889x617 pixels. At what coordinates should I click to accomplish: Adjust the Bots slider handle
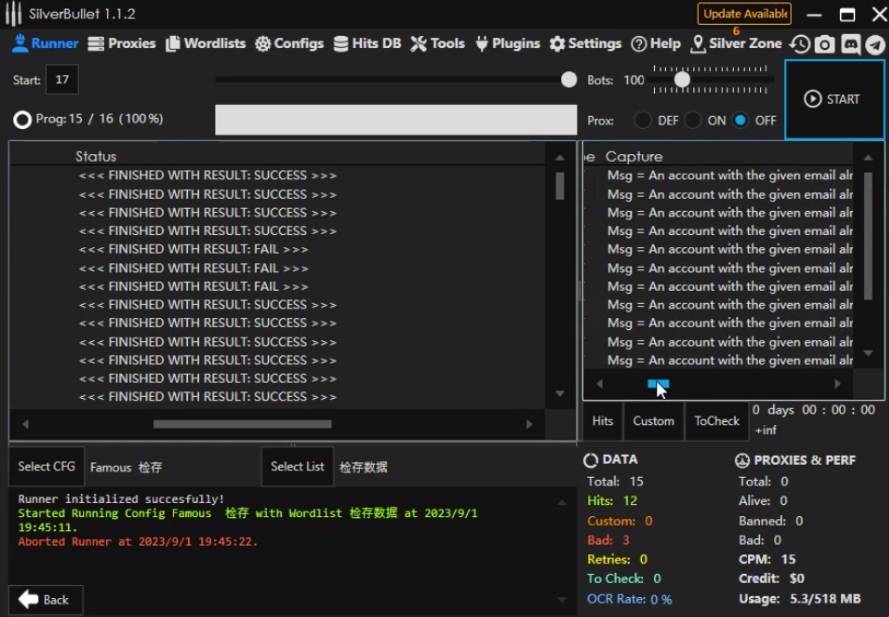coord(682,79)
